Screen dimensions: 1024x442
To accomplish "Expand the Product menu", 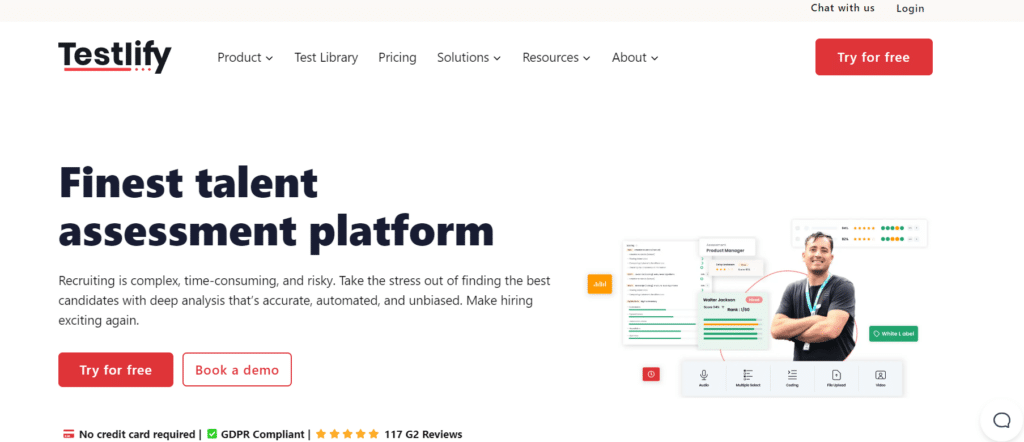I will (x=246, y=57).
